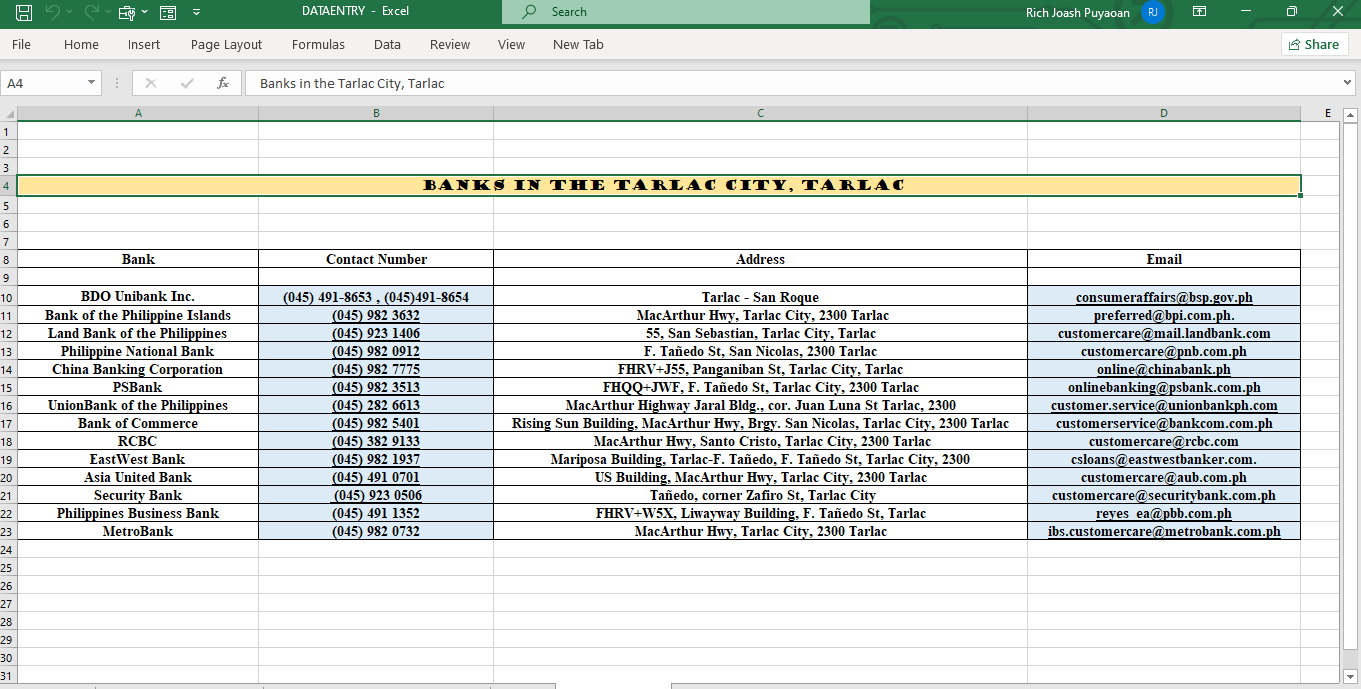Open the File menu
The height and width of the screenshot is (689, 1361).
tap(21, 44)
